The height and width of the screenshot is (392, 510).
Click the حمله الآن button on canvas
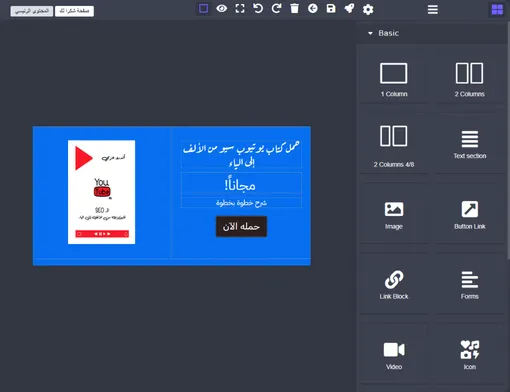[x=241, y=226]
